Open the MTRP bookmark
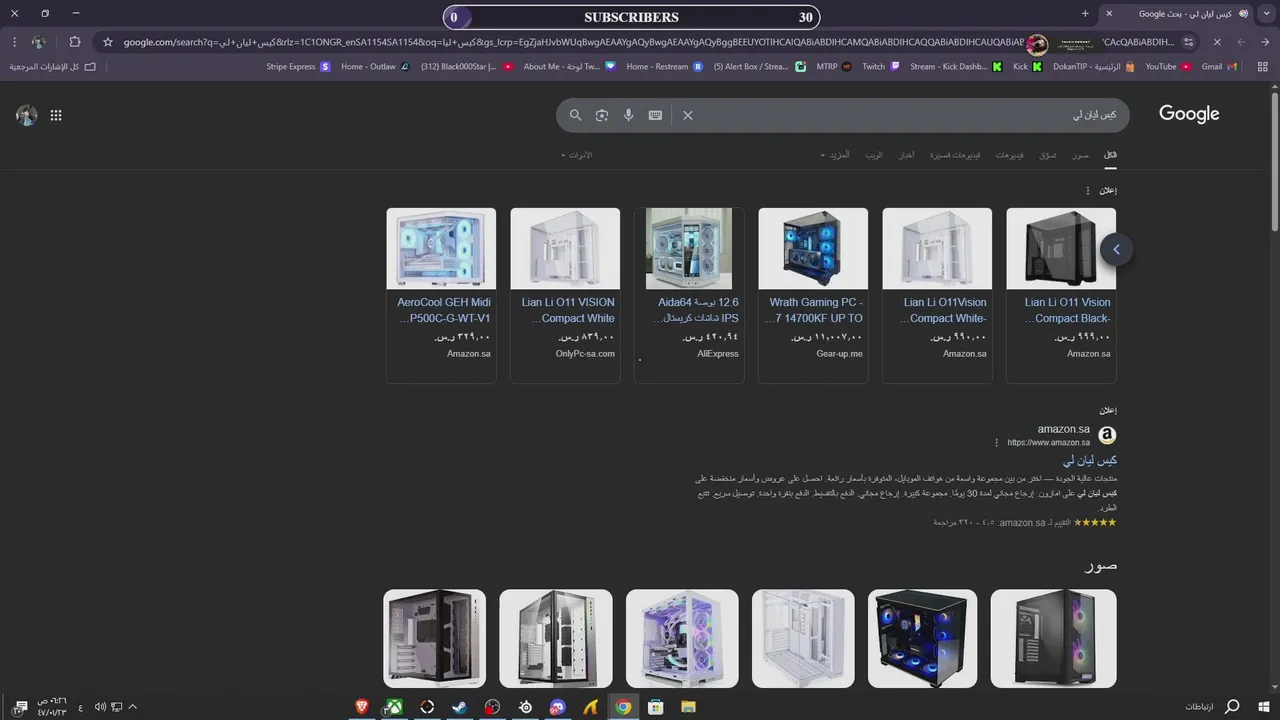This screenshot has width=1280, height=720. [833, 67]
